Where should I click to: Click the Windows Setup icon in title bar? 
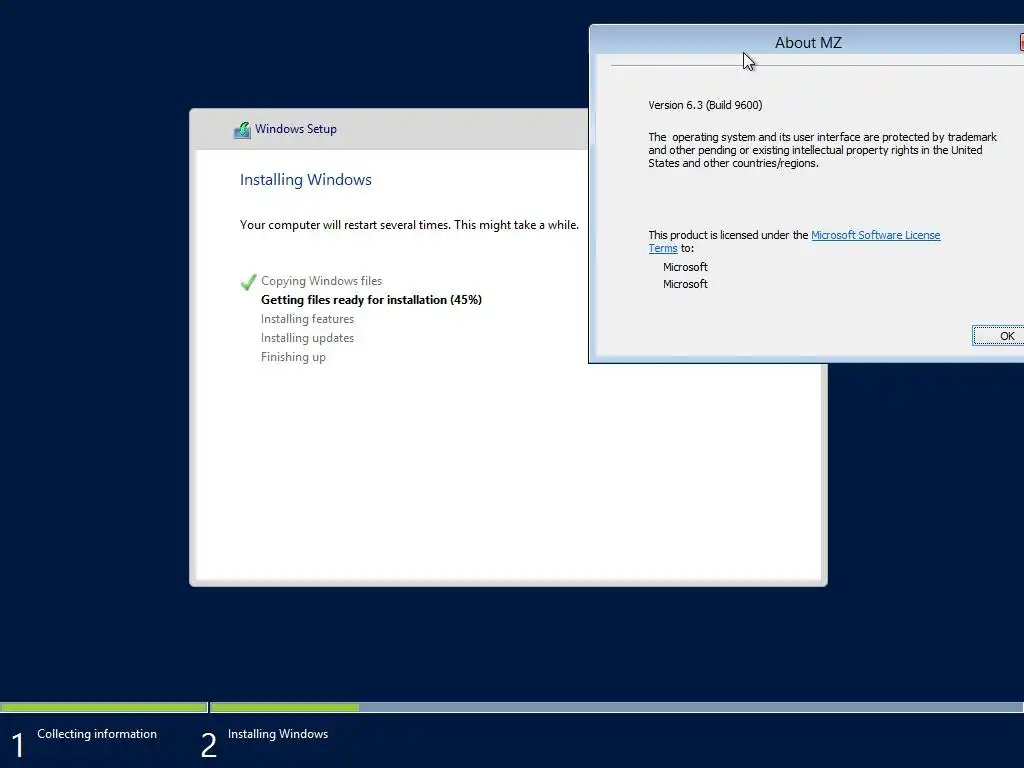point(242,129)
